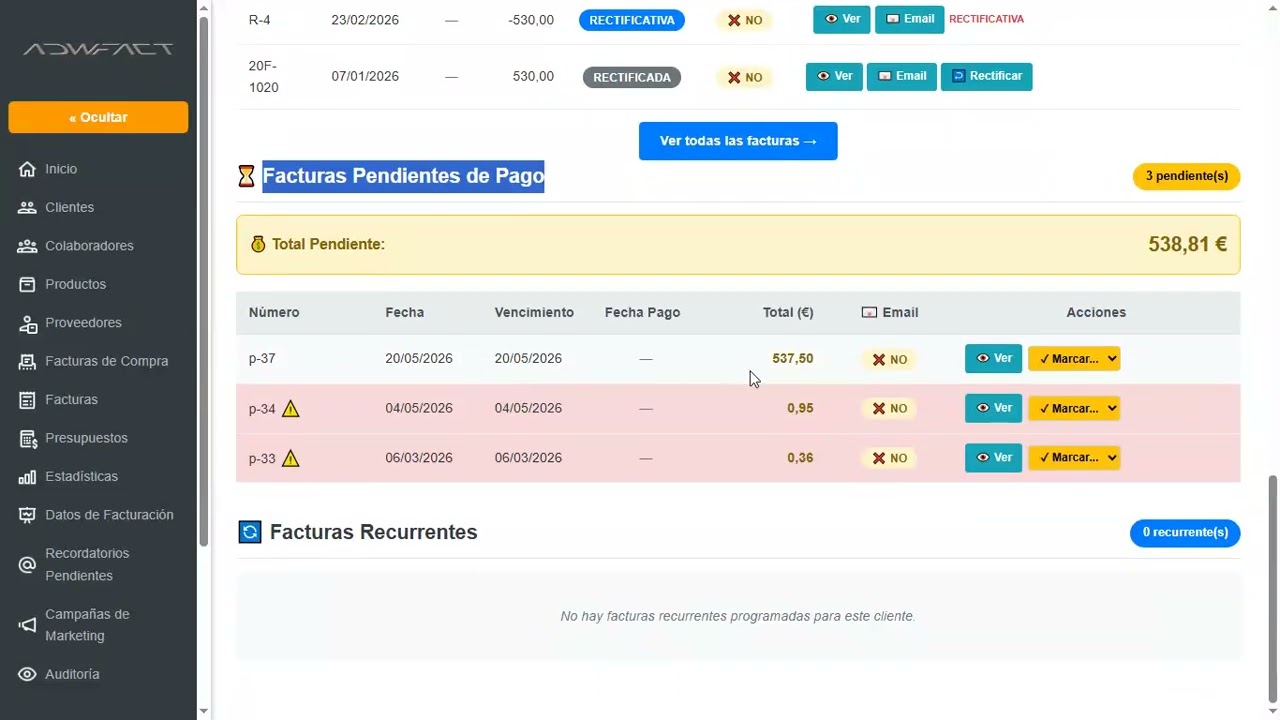Viewport: 1280px width, 720px height.
Task: Click the Acciones column header
Action: click(1096, 313)
